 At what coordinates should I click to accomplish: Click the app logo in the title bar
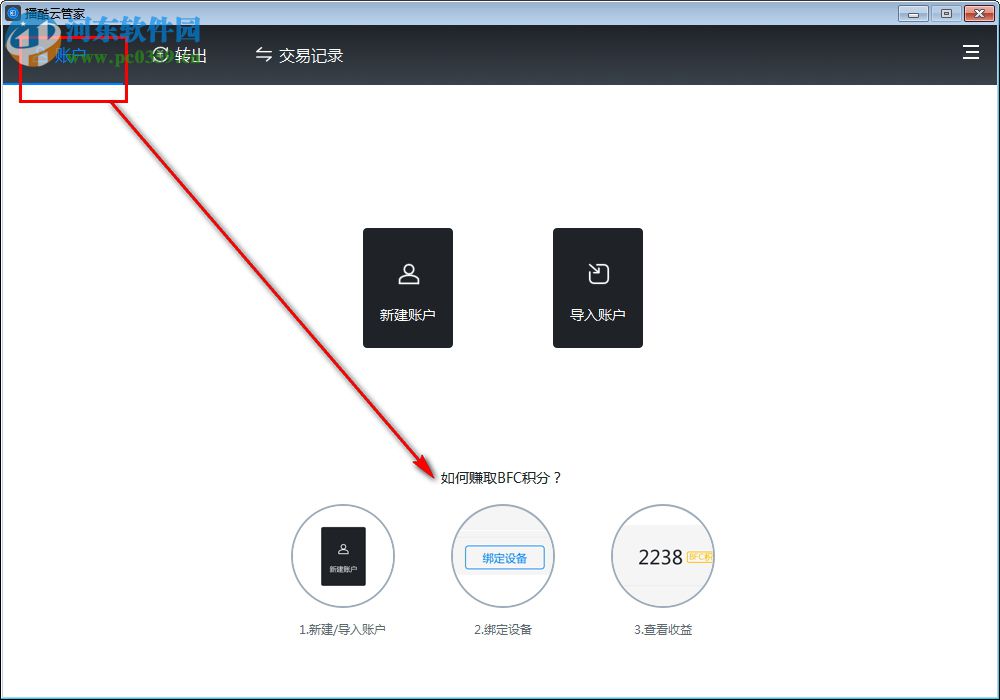pos(12,13)
